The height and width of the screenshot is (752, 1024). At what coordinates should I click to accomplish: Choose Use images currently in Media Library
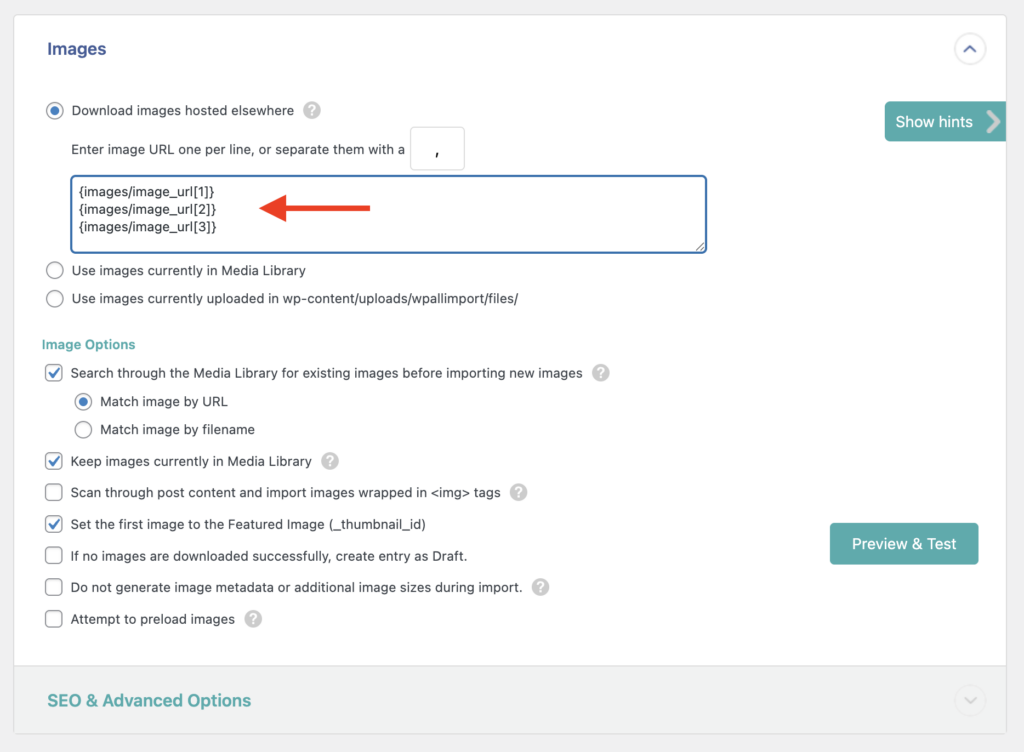[55, 270]
